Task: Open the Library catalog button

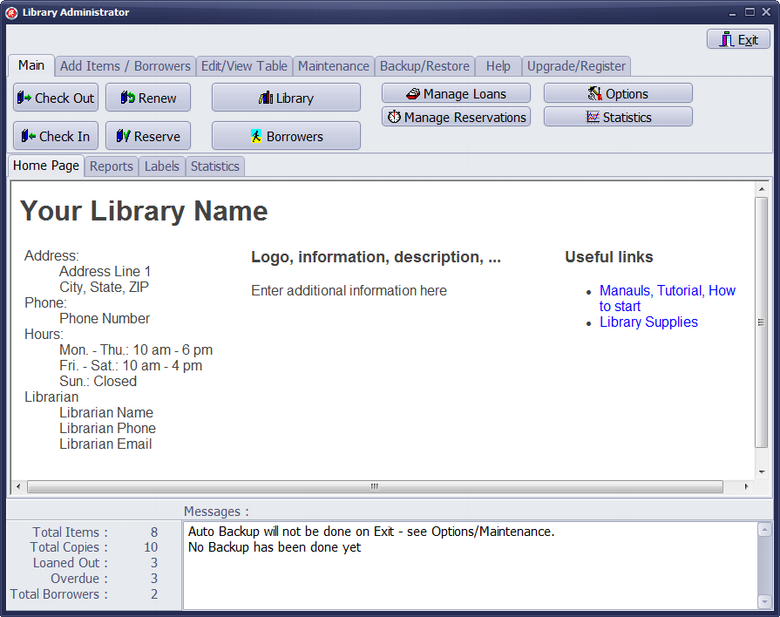Action: click(286, 98)
